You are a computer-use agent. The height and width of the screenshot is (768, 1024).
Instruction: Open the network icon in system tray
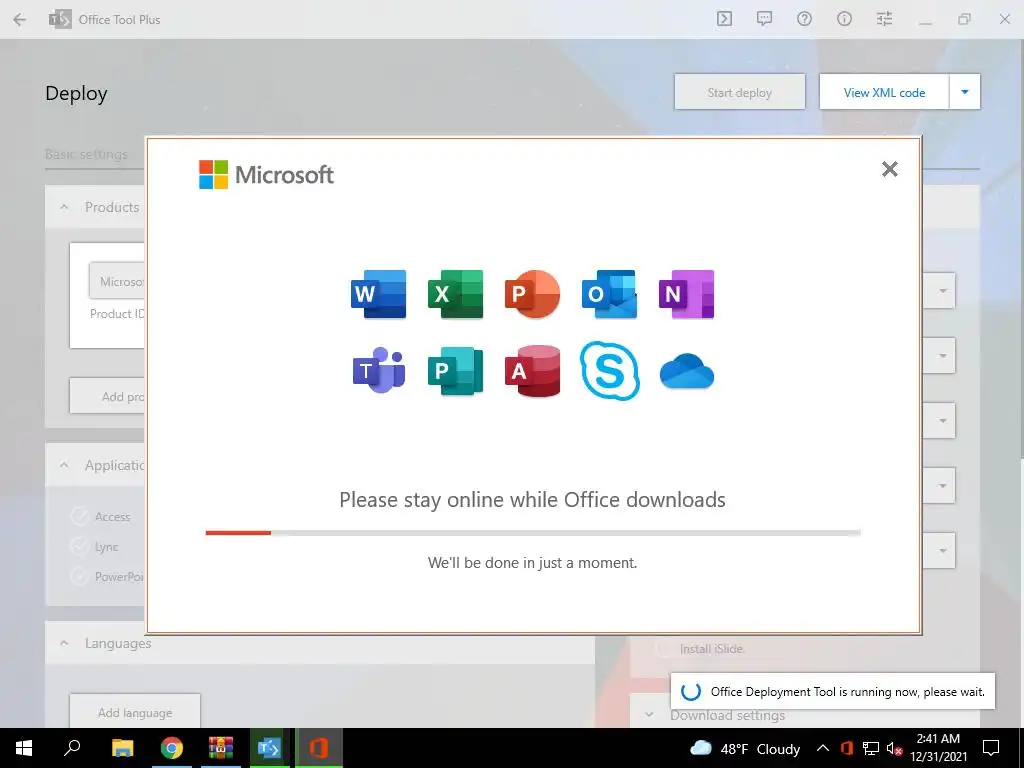(871, 748)
